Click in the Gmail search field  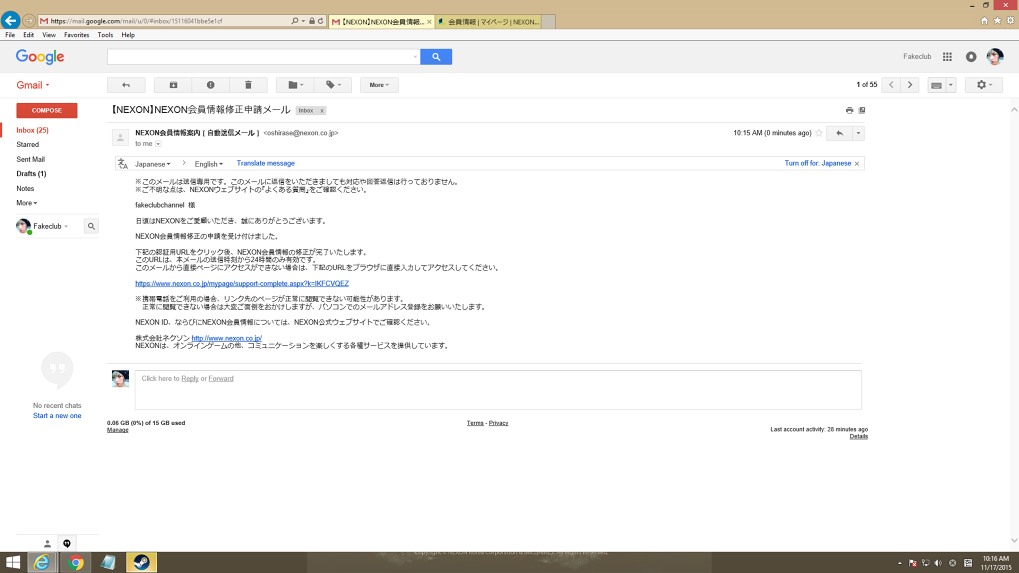click(x=263, y=57)
